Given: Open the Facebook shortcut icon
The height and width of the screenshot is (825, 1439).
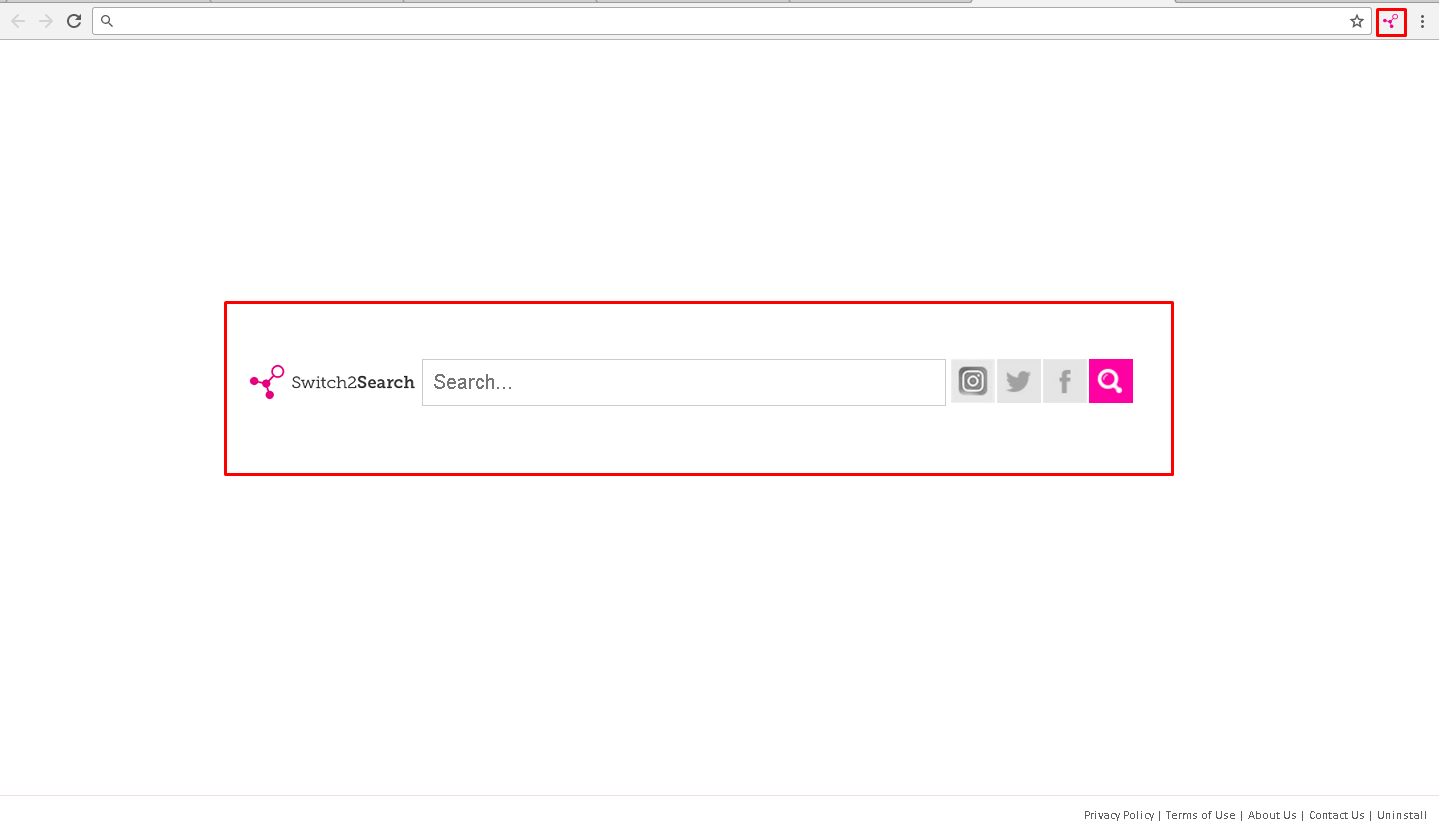Looking at the screenshot, I should point(1065,381).
